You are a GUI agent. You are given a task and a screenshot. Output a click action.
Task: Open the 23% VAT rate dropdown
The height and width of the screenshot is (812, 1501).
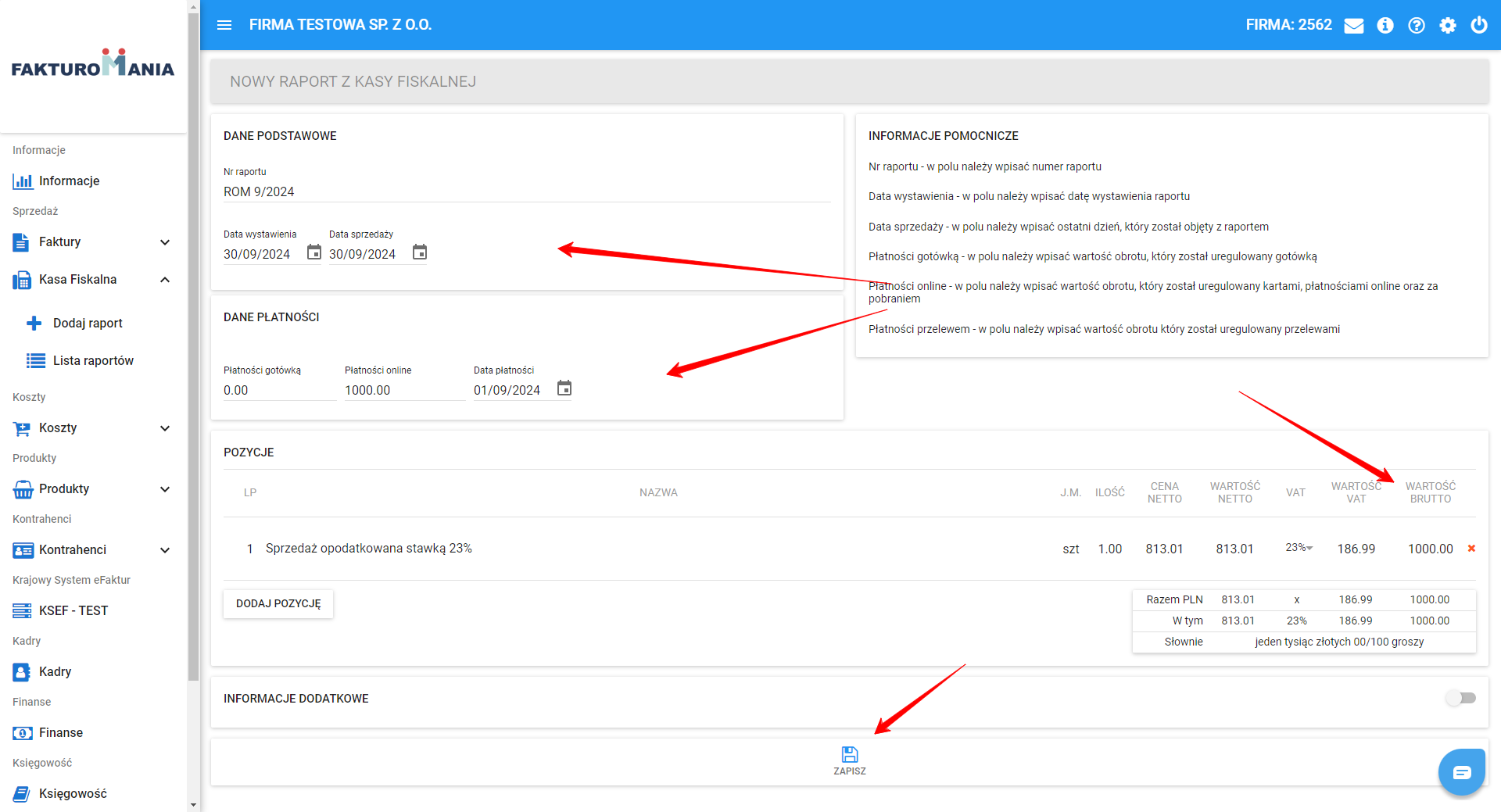pos(1299,548)
